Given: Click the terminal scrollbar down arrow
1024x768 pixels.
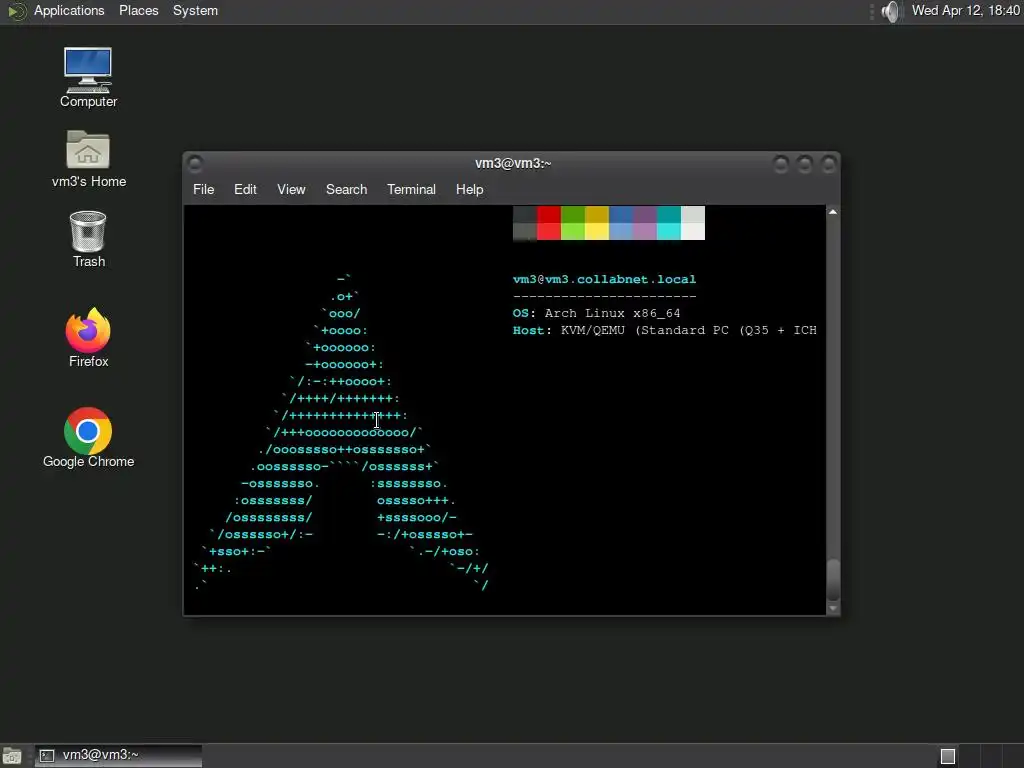Looking at the screenshot, I should (x=833, y=609).
